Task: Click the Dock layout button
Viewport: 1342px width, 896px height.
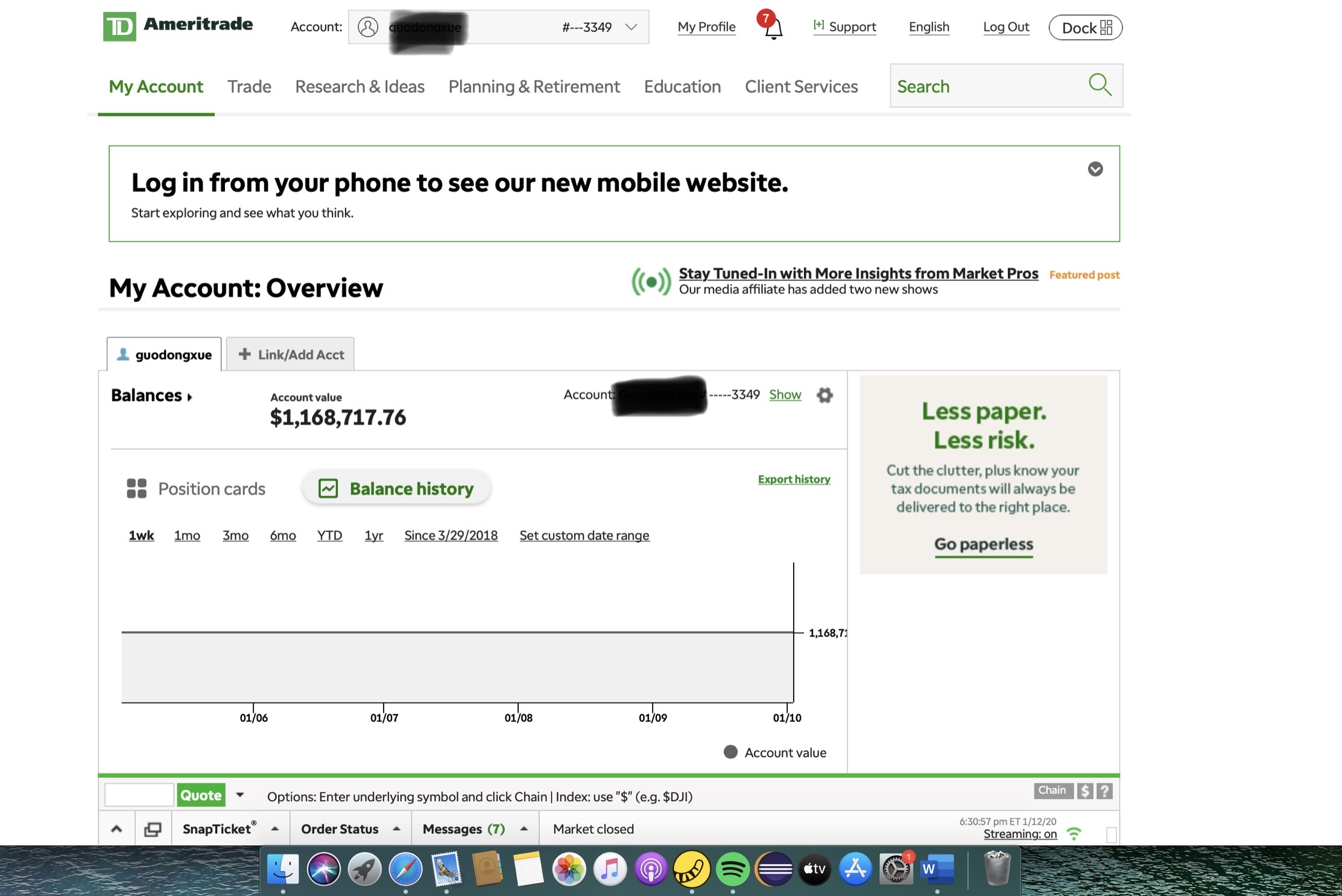Action: [x=1085, y=27]
